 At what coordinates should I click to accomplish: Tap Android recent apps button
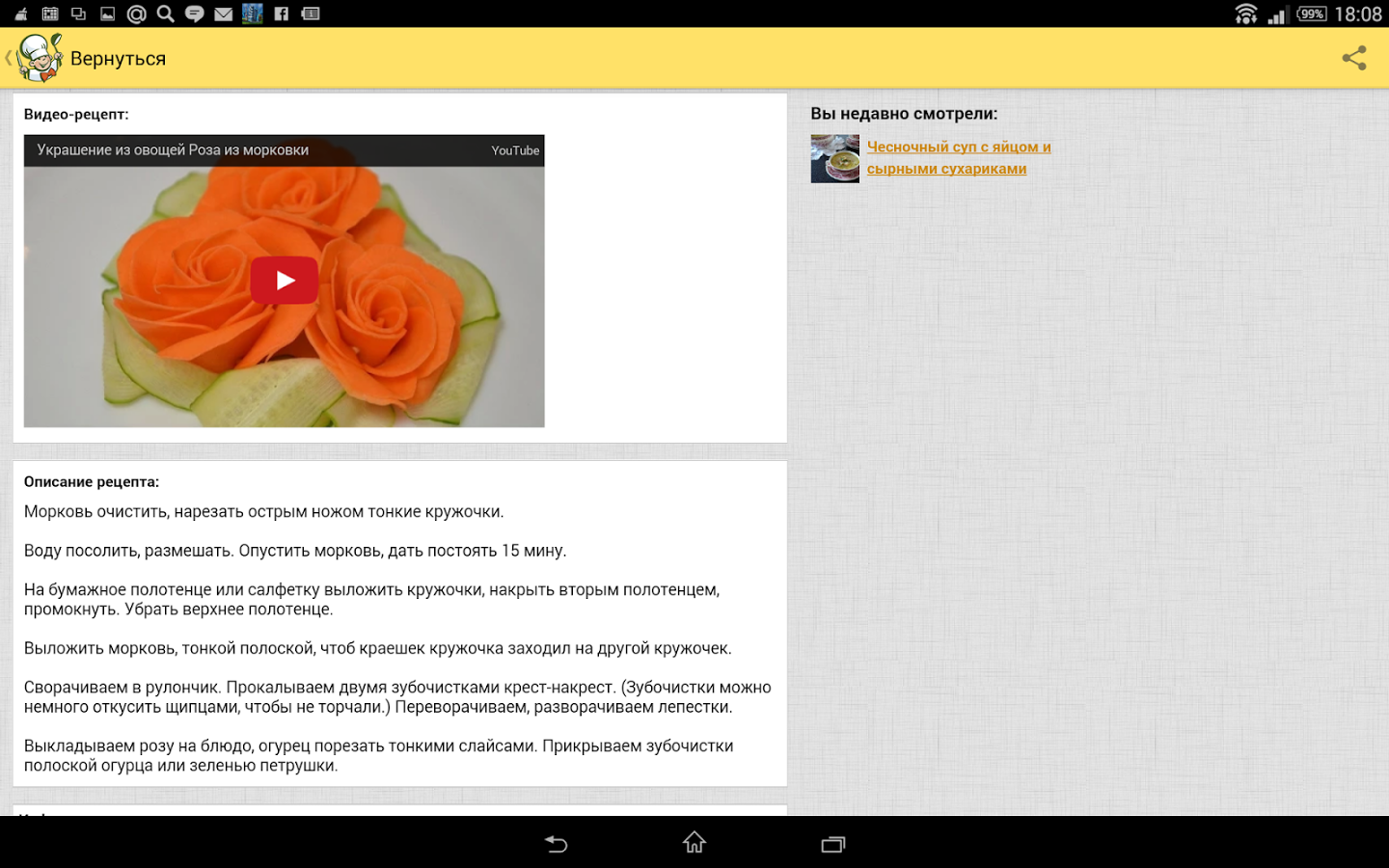coord(833,844)
